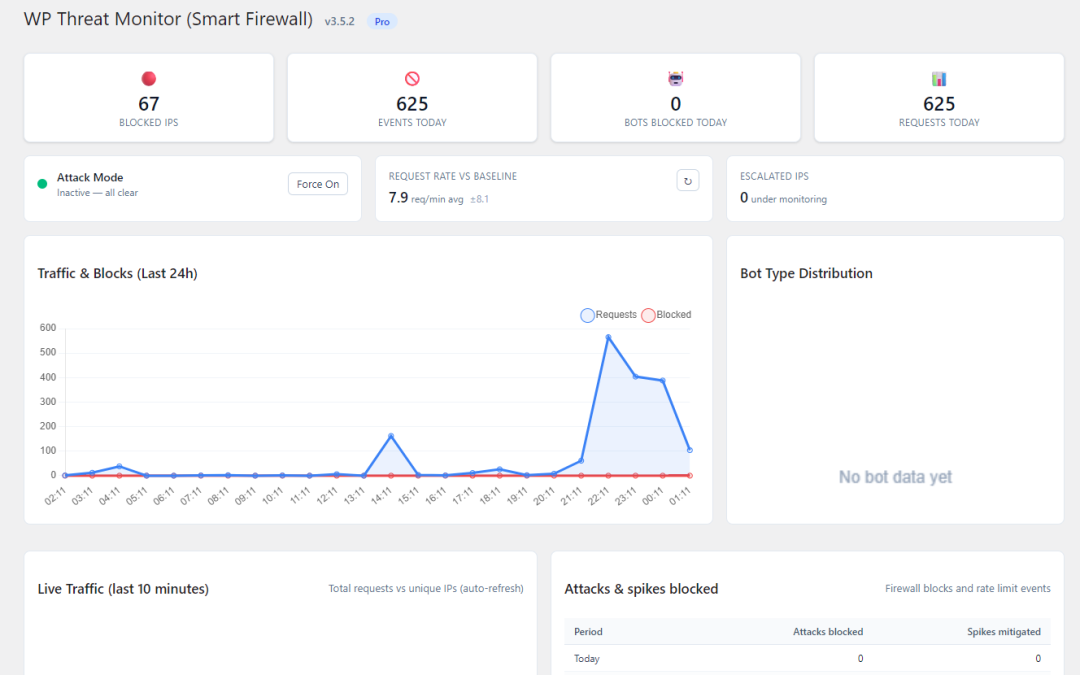This screenshot has height=675, width=1080.
Task: Click the 67 Blocked IPs count
Action: click(x=149, y=104)
